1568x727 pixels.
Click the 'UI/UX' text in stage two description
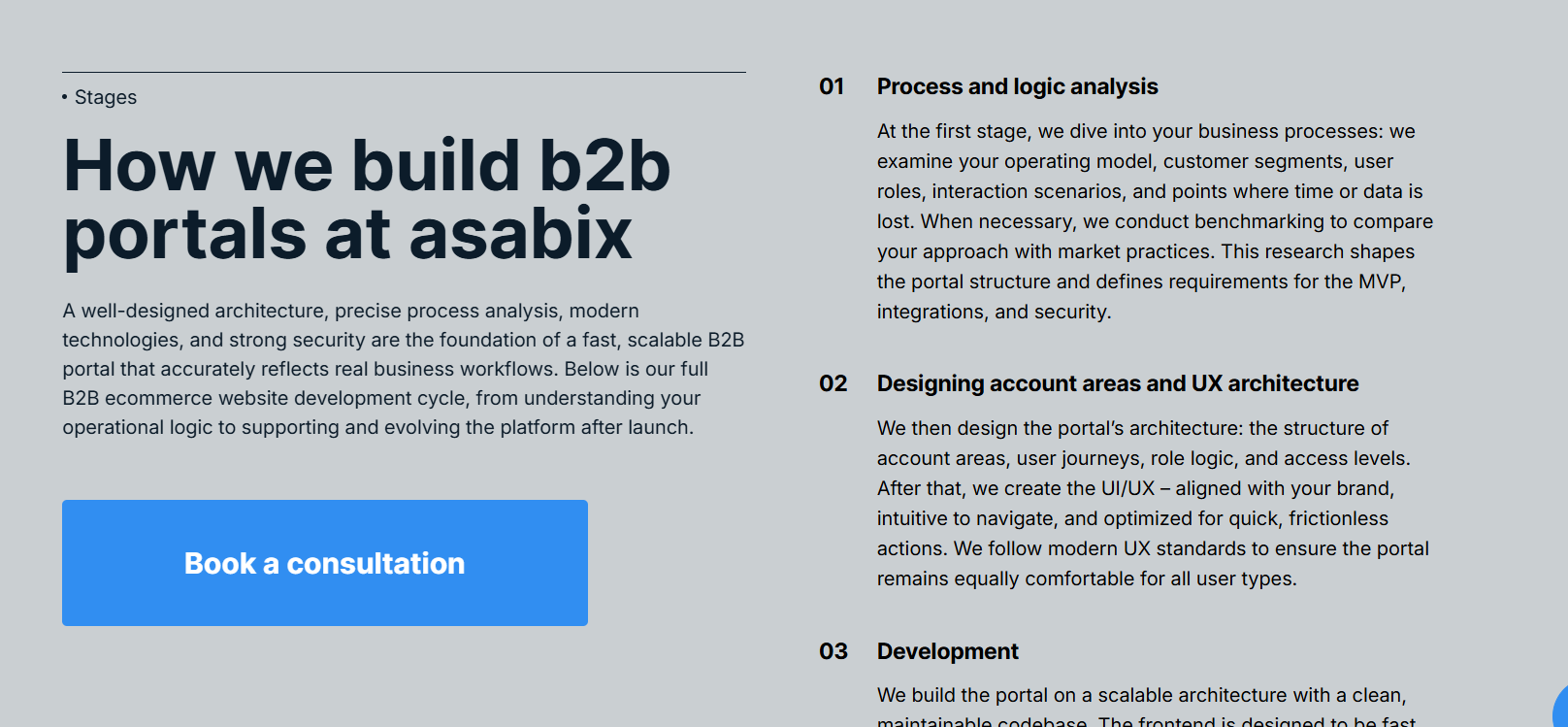1127,488
